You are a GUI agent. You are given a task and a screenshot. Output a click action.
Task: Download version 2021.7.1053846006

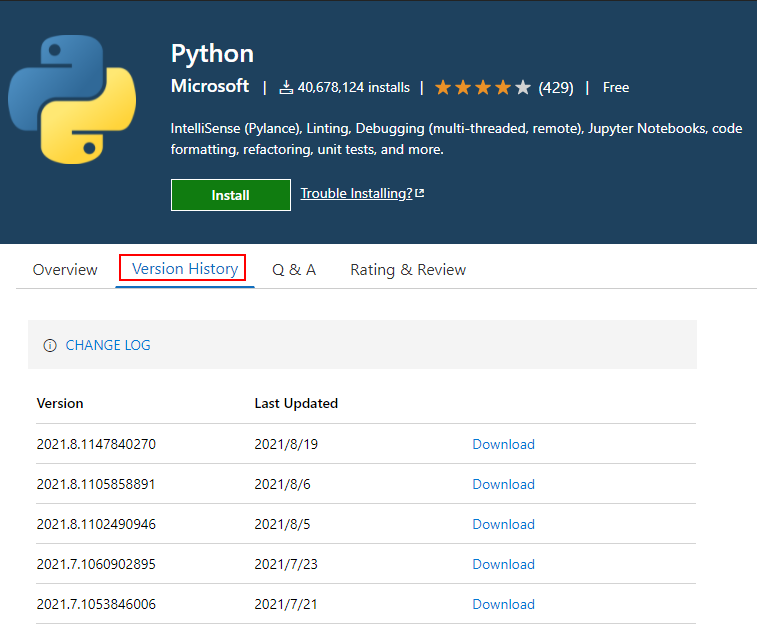tap(504, 604)
